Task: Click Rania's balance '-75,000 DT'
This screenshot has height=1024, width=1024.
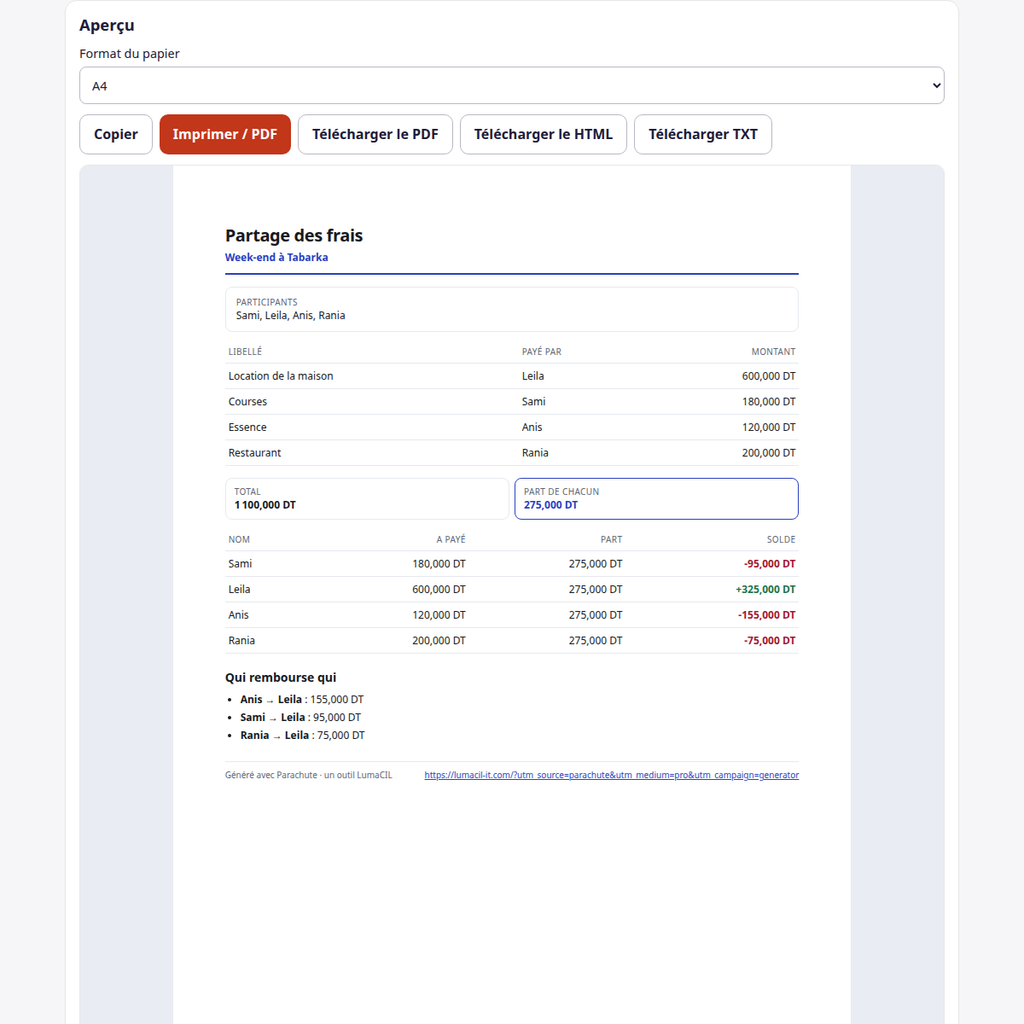Action: [x=770, y=641]
